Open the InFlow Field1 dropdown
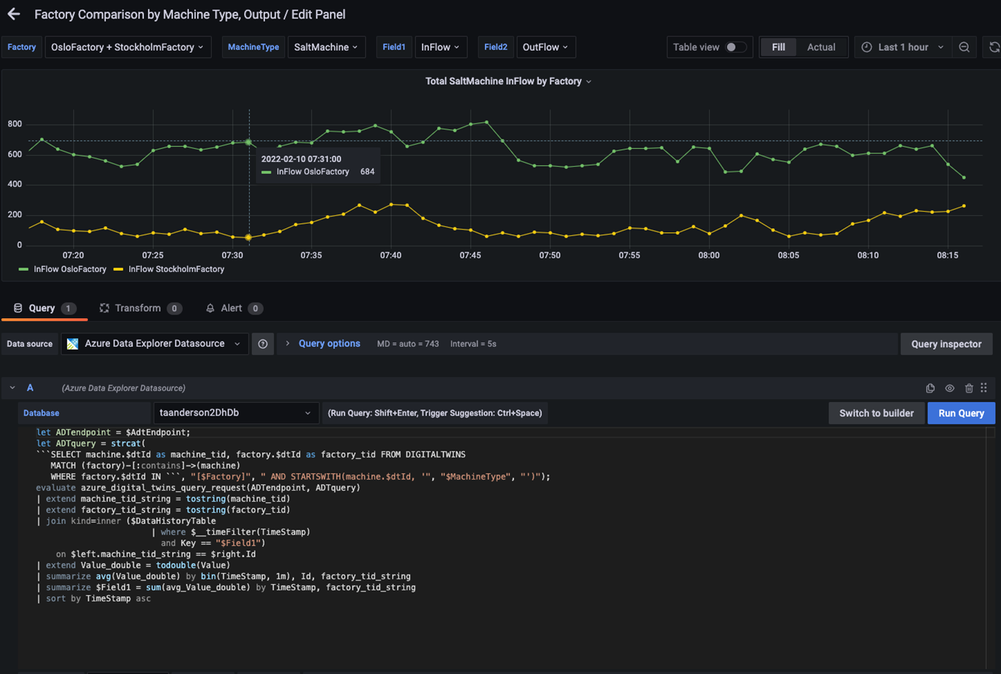This screenshot has width=1001, height=674. (440, 47)
